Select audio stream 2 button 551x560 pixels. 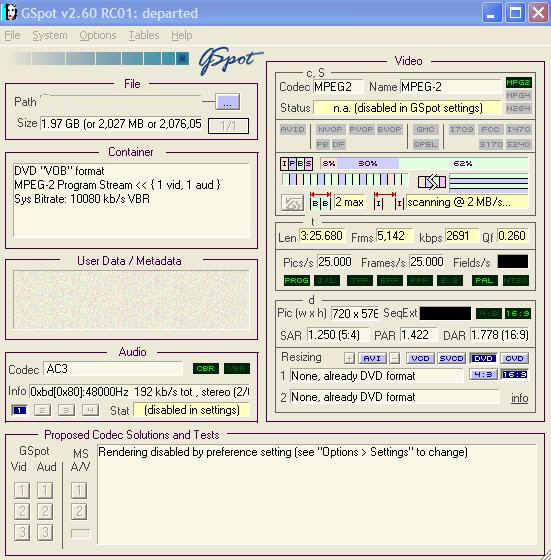[42, 410]
